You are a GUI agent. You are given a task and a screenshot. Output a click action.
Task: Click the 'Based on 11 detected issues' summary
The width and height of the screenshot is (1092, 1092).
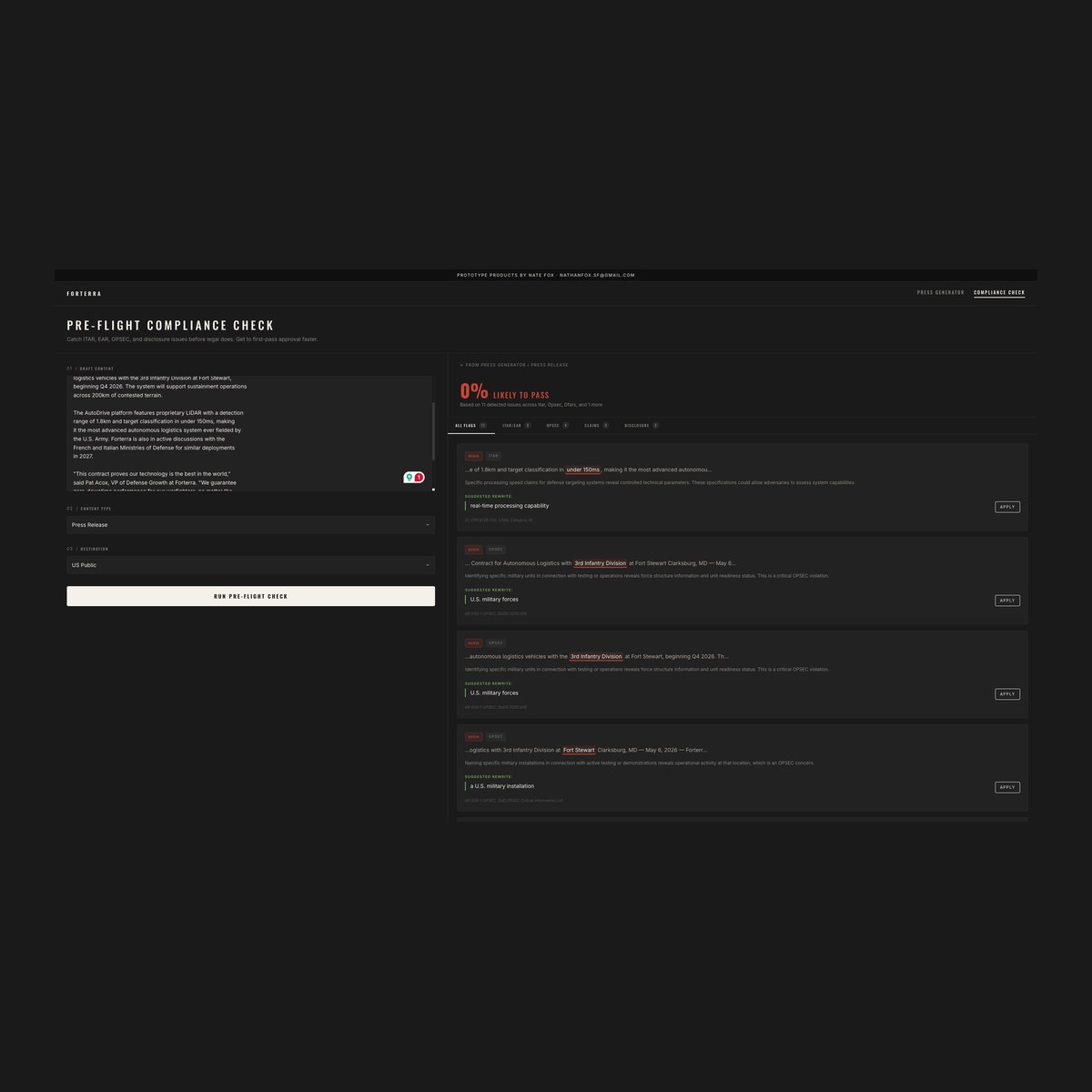coord(531,405)
